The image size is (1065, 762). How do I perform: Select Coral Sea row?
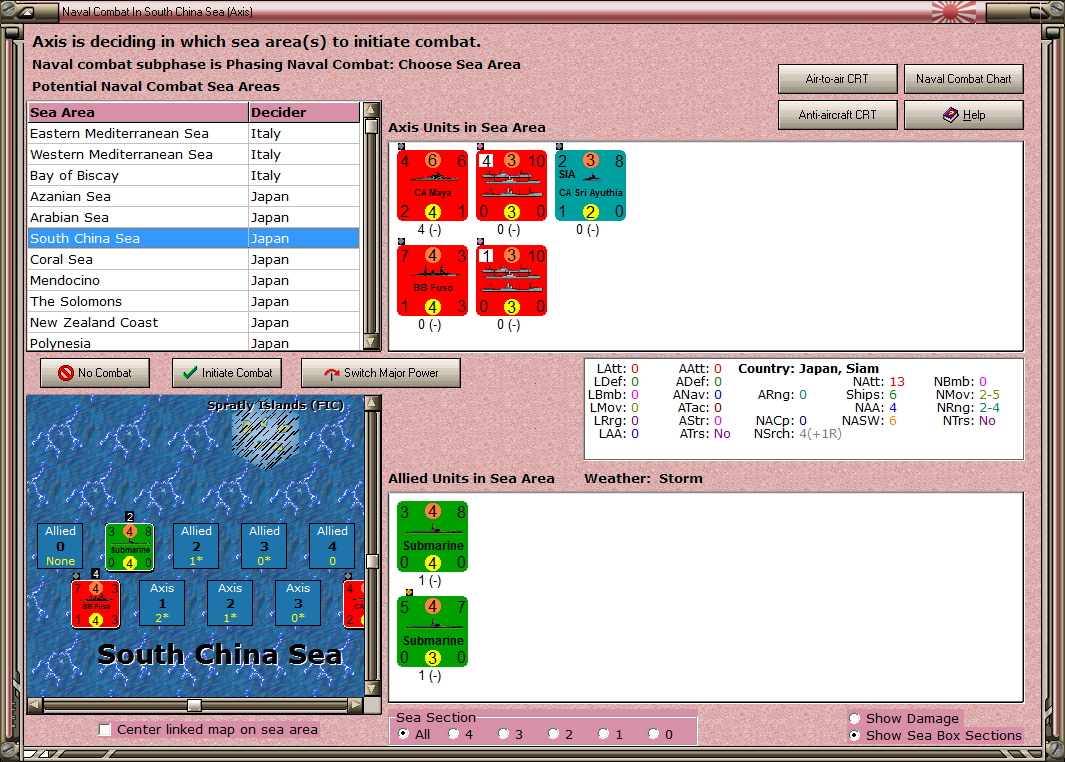tap(194, 259)
